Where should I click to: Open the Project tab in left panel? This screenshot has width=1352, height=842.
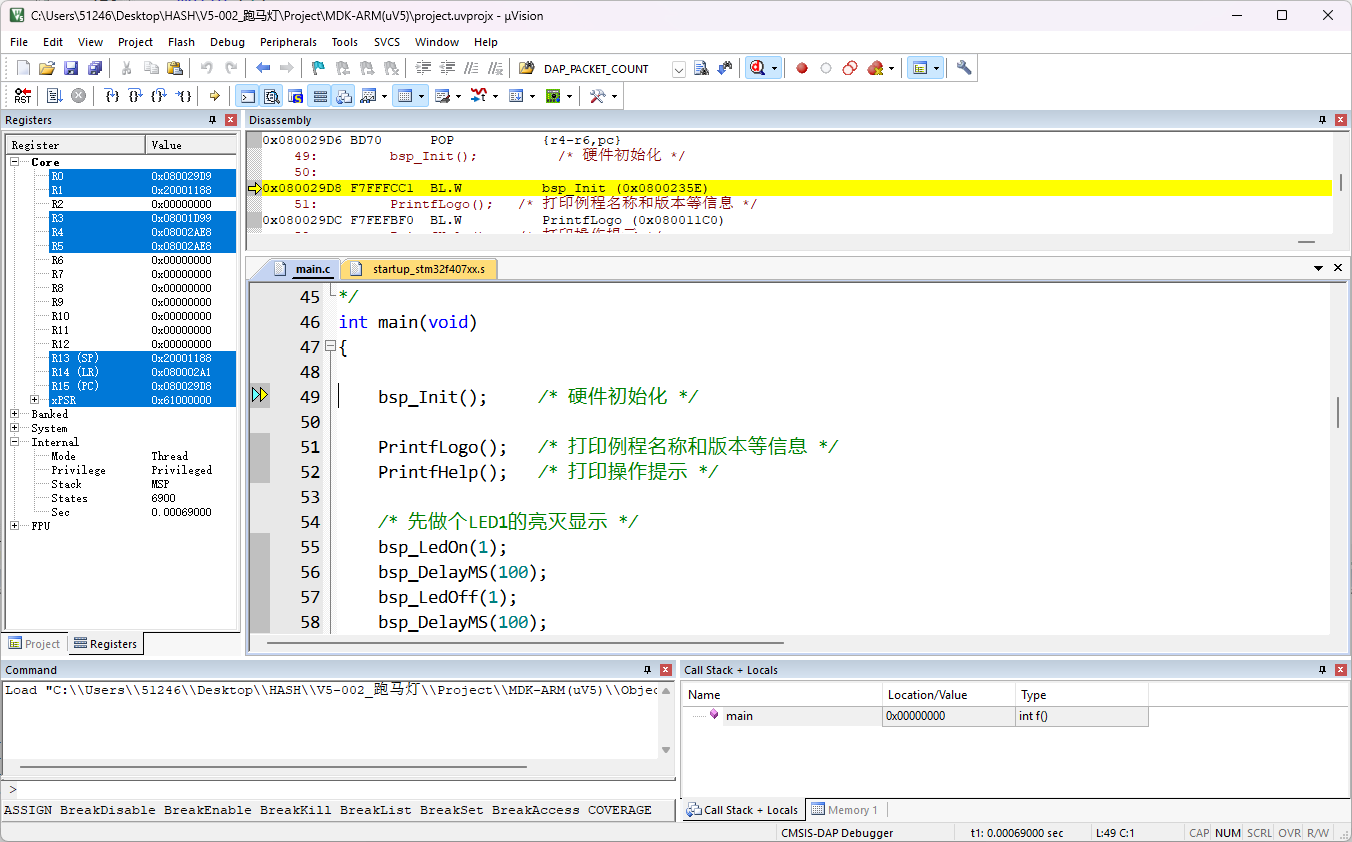pos(34,644)
